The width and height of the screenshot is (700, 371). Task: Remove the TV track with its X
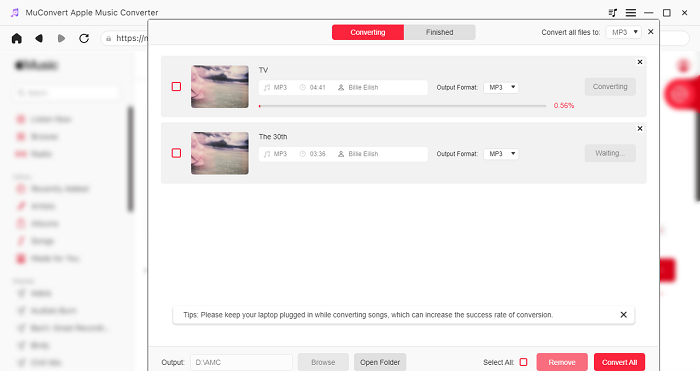[640, 62]
